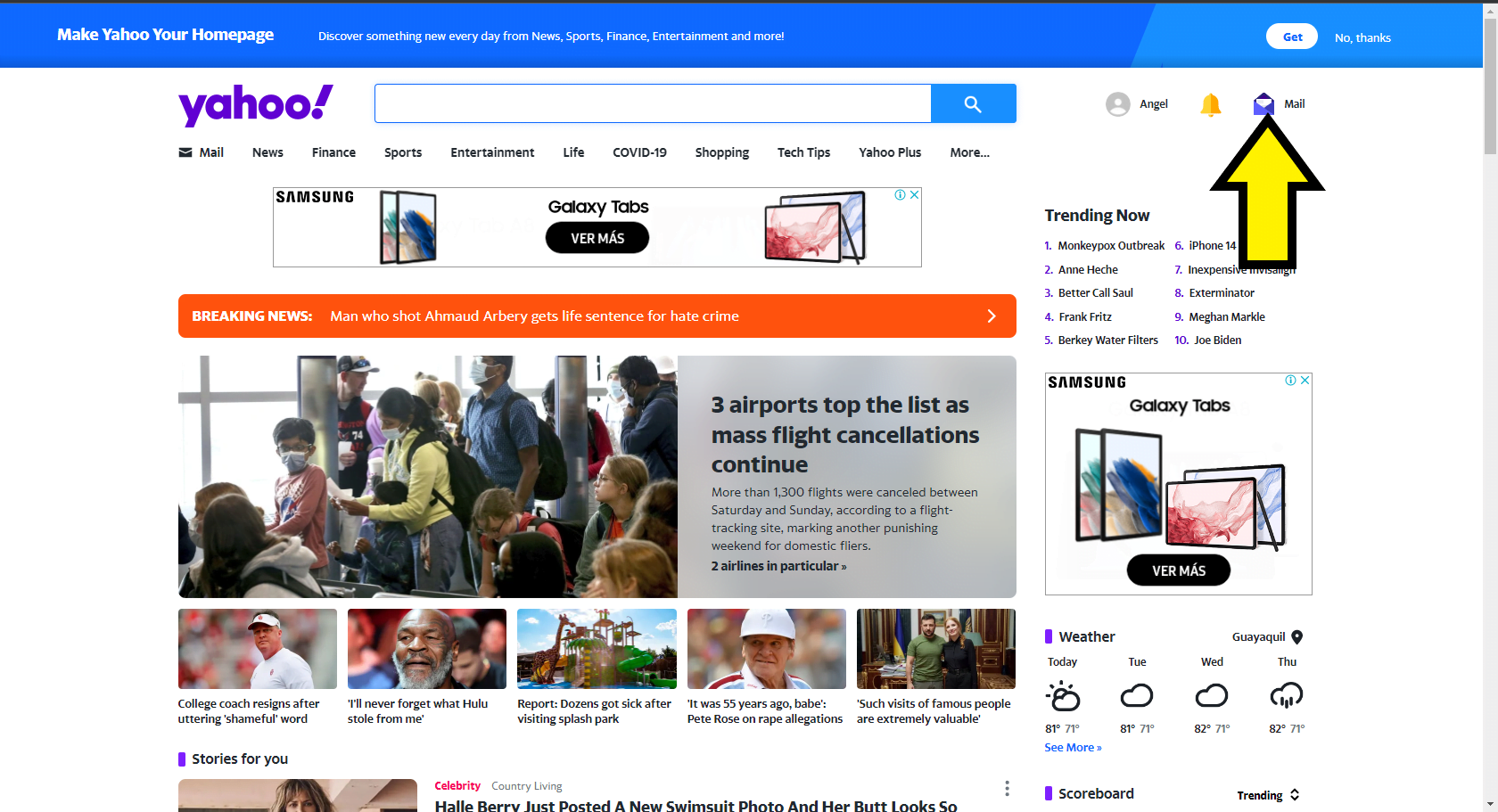Click the See More weather link
1498x812 pixels.
coord(1073,748)
